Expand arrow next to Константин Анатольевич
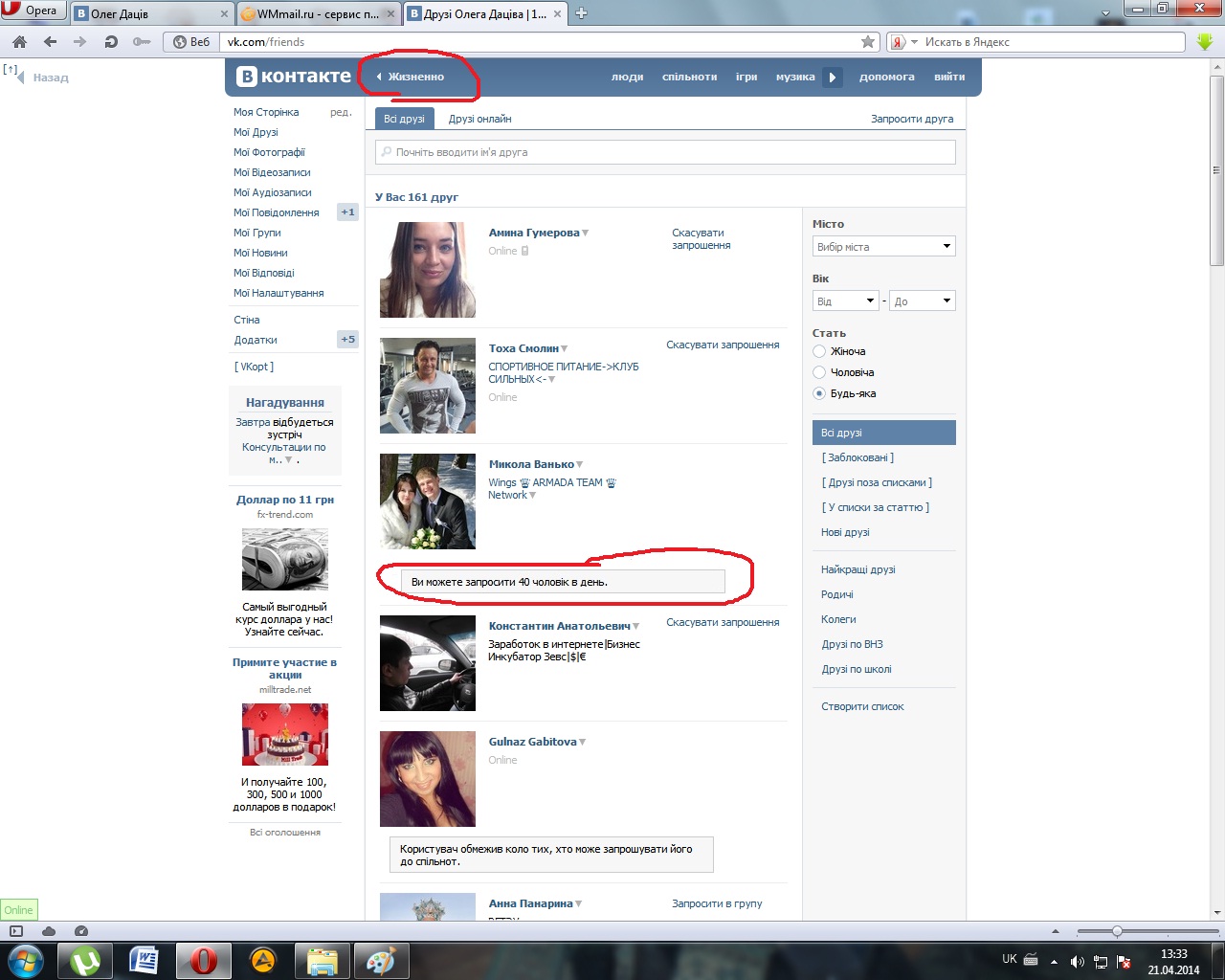Screen dimensions: 1225x980 pyautogui.click(x=636, y=627)
